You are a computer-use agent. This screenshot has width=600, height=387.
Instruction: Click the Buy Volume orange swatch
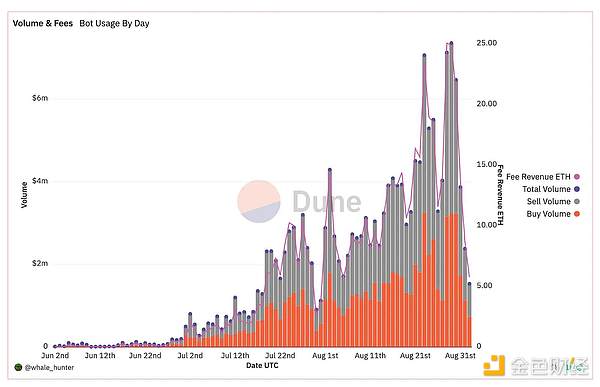tap(577, 214)
